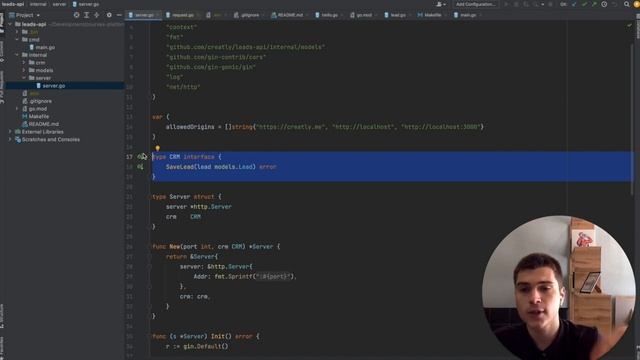Open the Git history clock icon
This screenshot has width=640, height=360.
click(x=604, y=4)
